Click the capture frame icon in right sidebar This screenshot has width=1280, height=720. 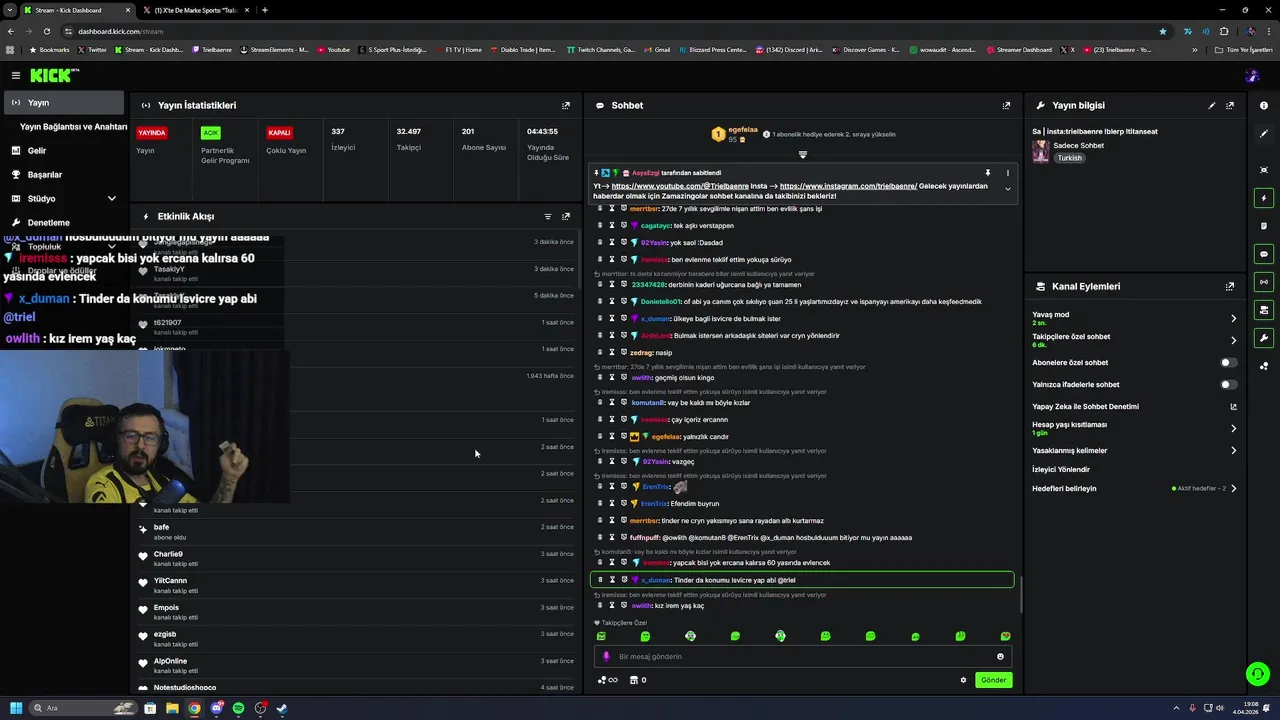[x=1264, y=170]
